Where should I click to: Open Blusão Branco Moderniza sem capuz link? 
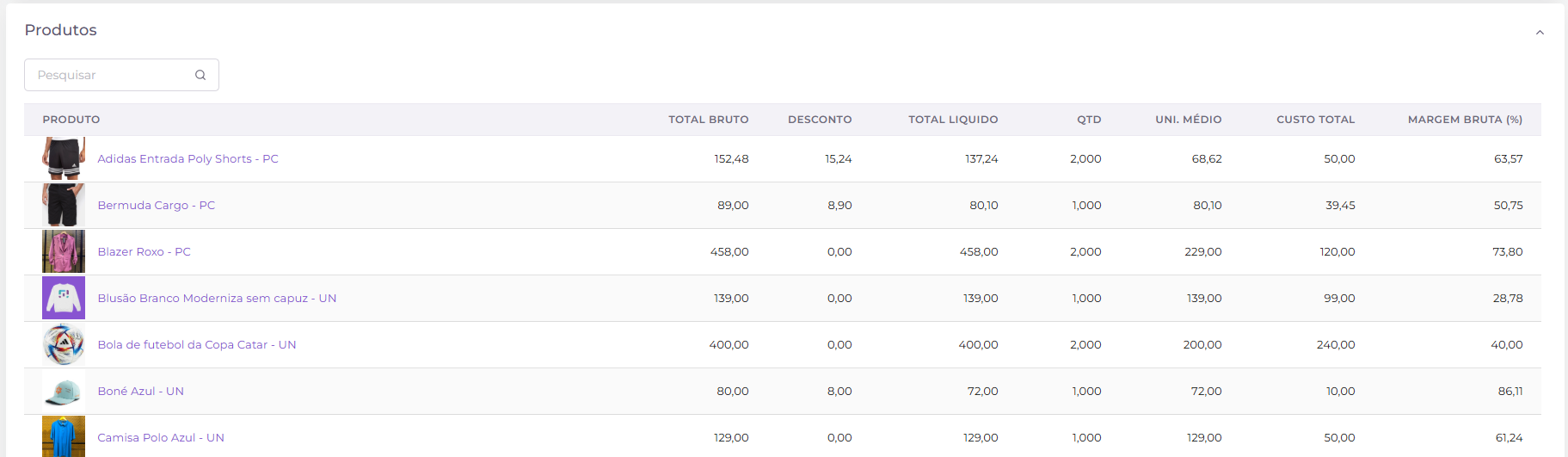217,299
